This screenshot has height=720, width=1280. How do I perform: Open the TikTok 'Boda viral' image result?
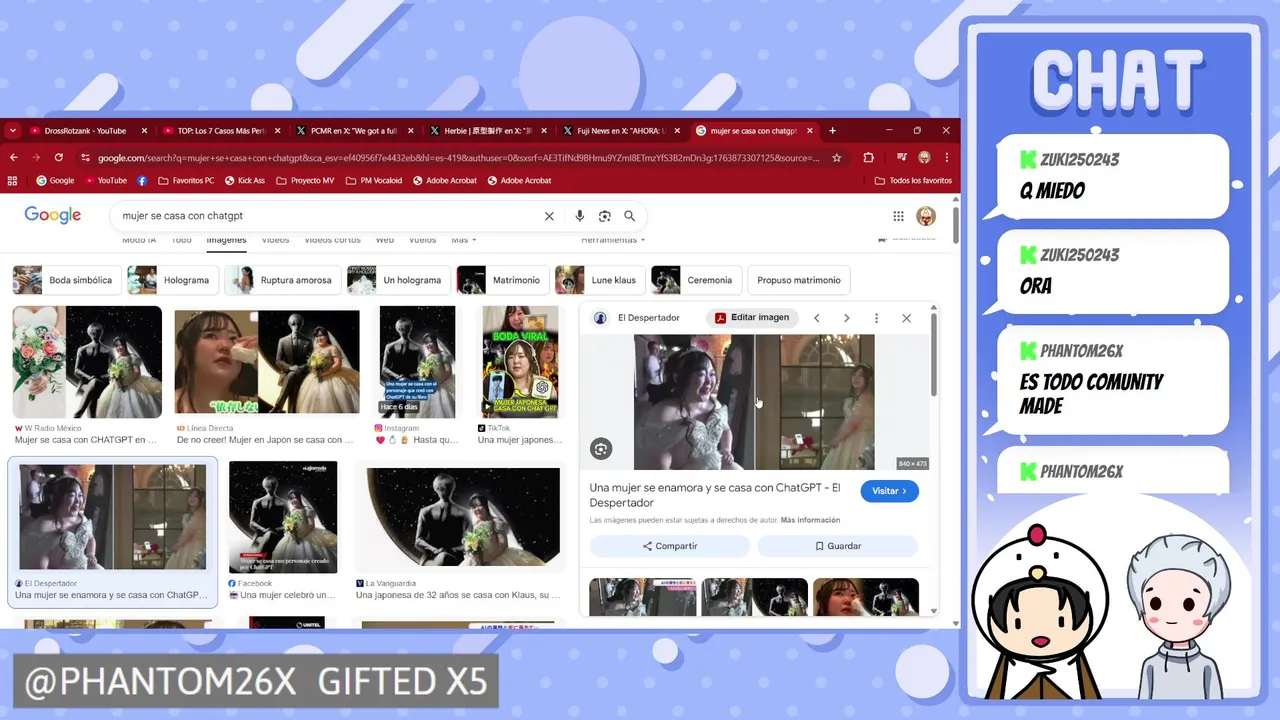pos(520,362)
